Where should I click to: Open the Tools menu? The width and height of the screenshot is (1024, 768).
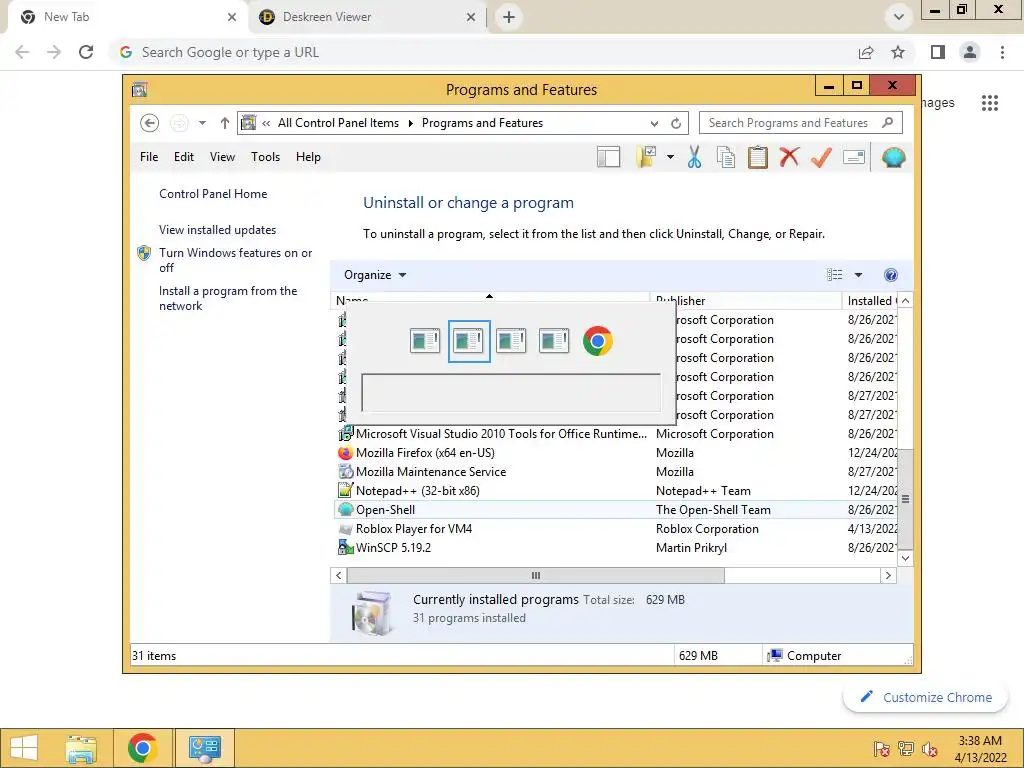pos(265,157)
